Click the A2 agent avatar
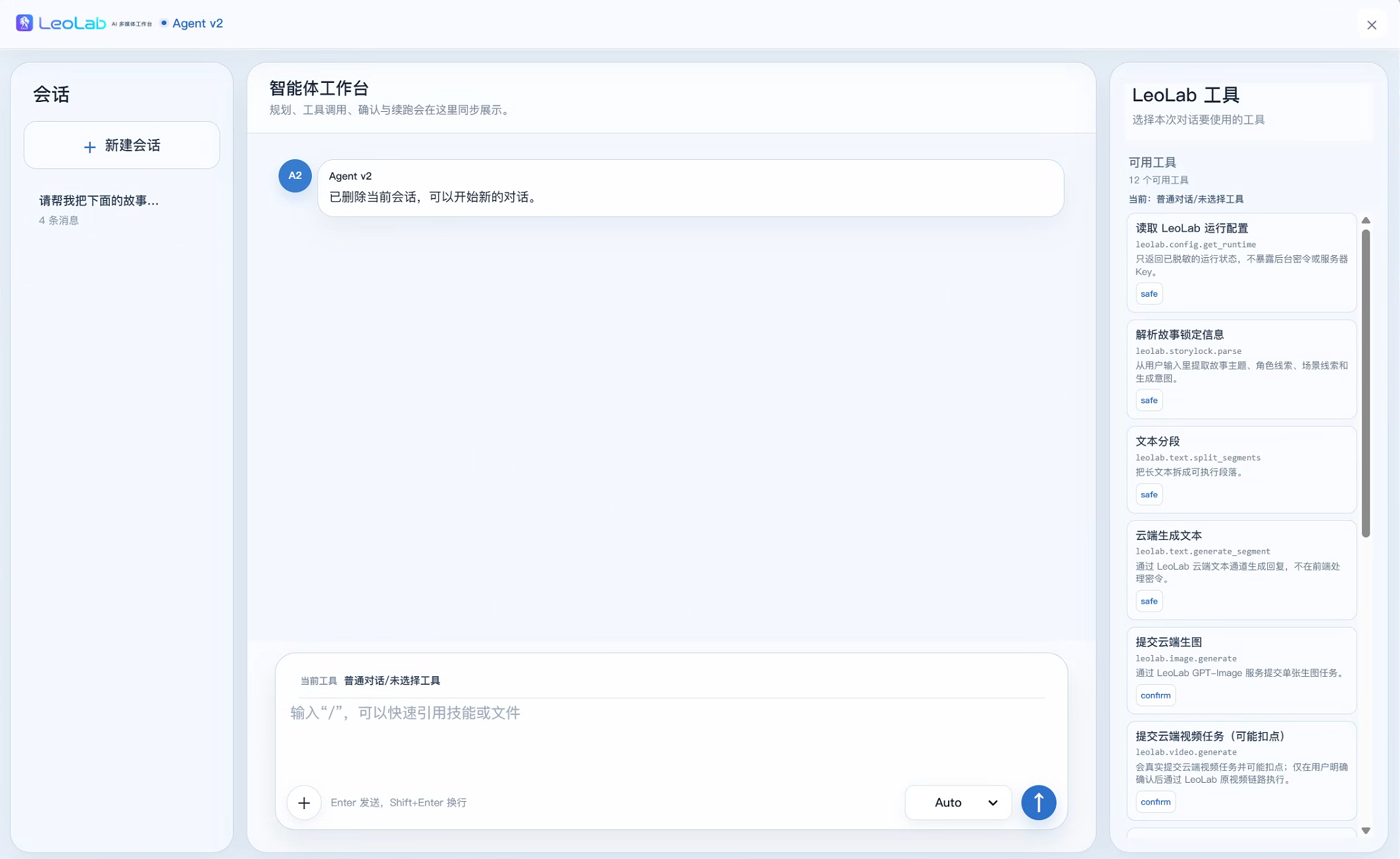 [x=295, y=176]
